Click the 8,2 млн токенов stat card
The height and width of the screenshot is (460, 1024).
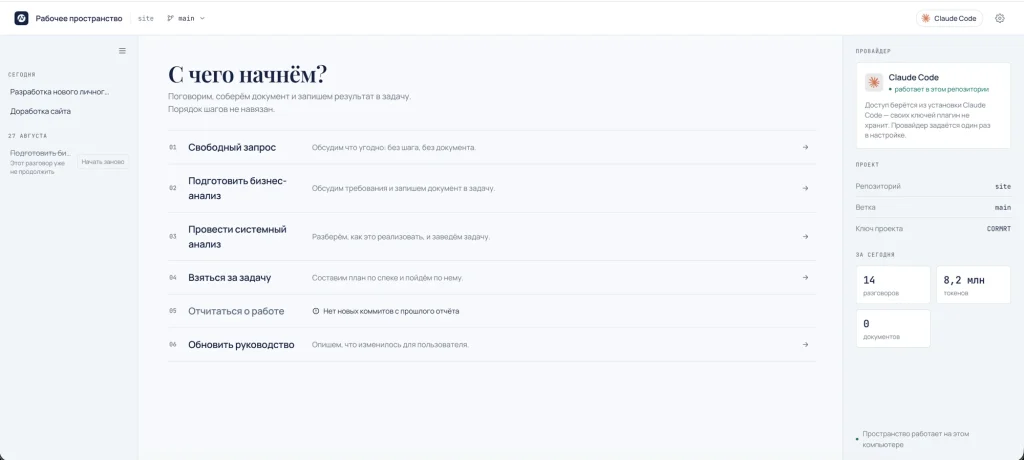[973, 285]
